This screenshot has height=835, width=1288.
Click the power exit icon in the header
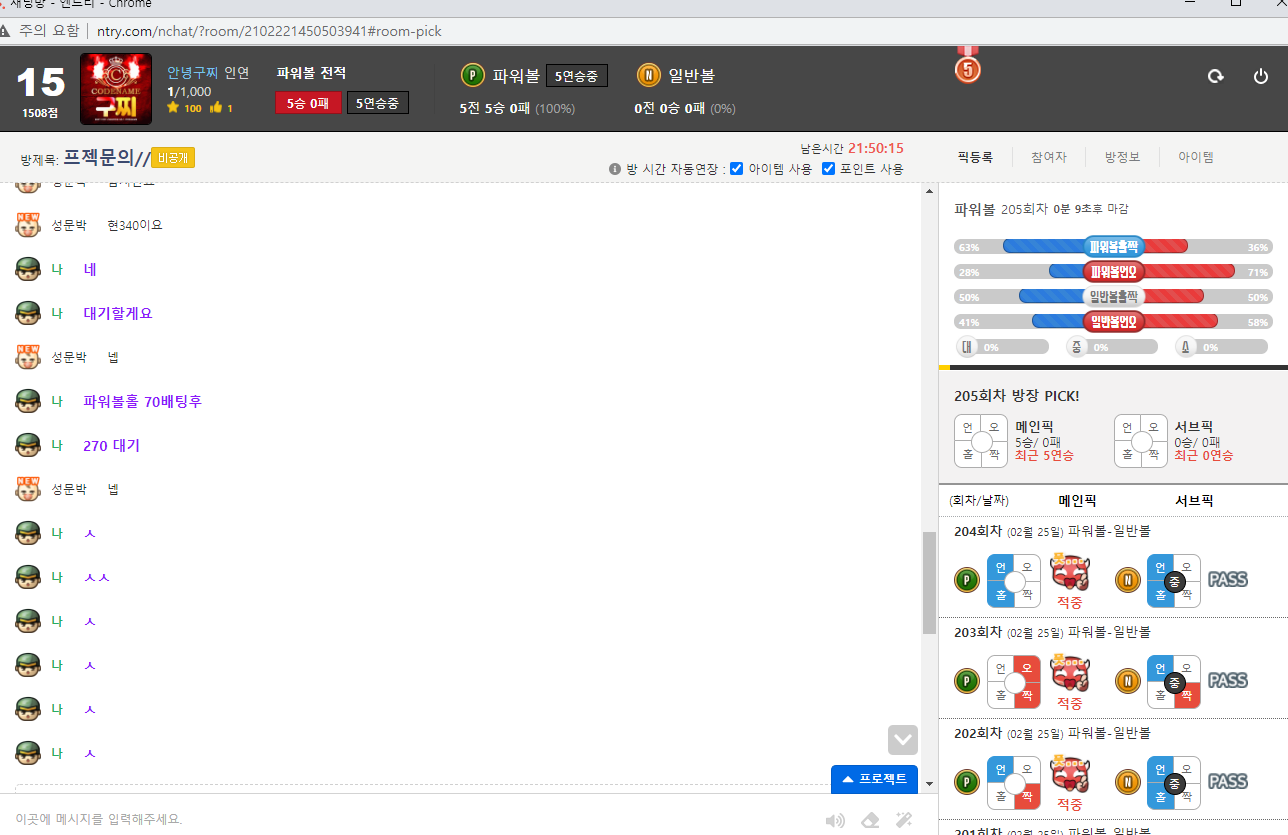(x=1261, y=76)
